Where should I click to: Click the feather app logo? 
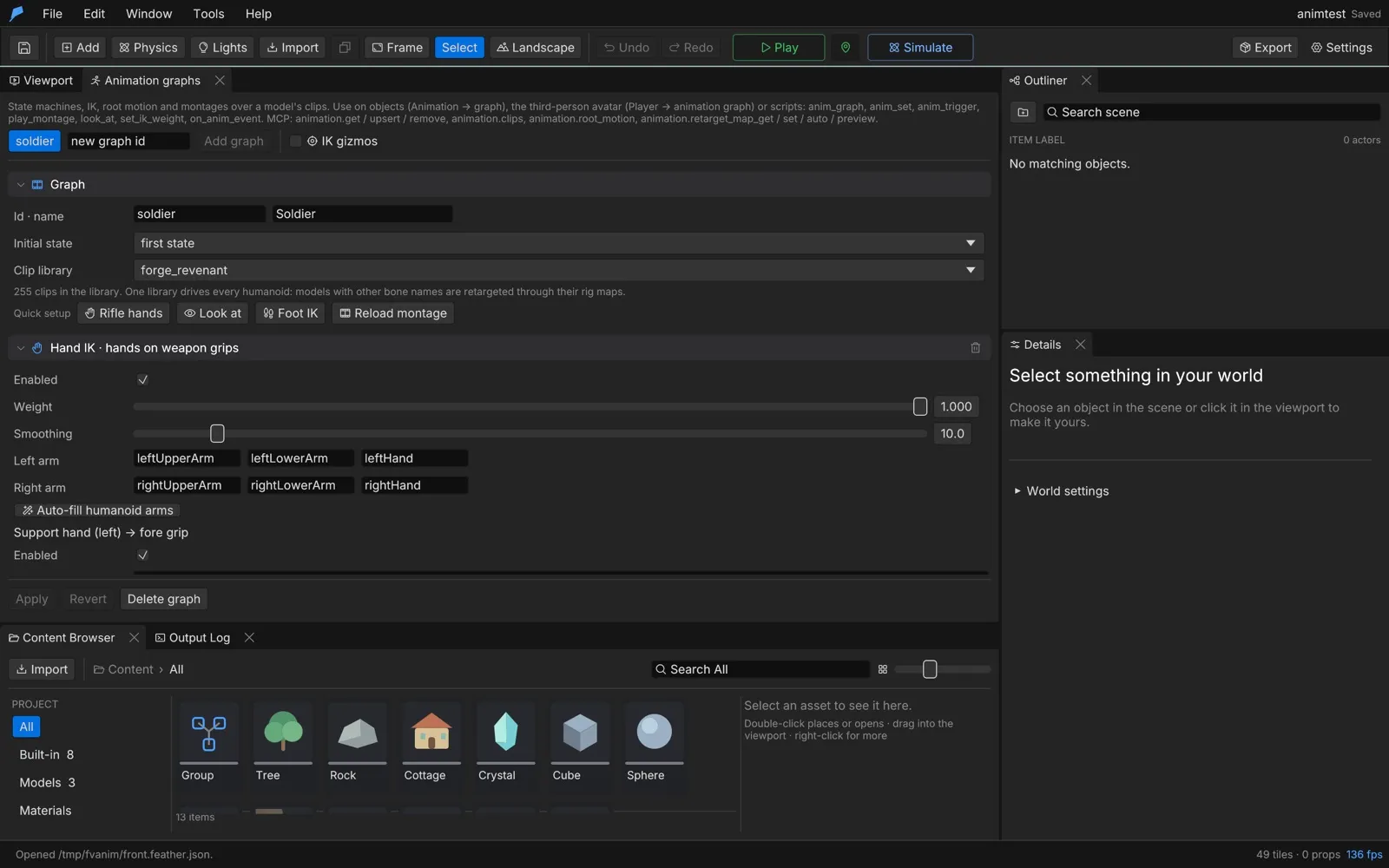(16, 14)
